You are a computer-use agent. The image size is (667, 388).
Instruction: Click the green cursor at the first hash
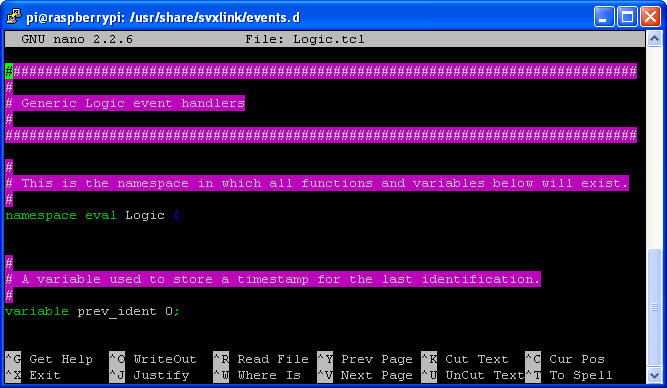9,71
